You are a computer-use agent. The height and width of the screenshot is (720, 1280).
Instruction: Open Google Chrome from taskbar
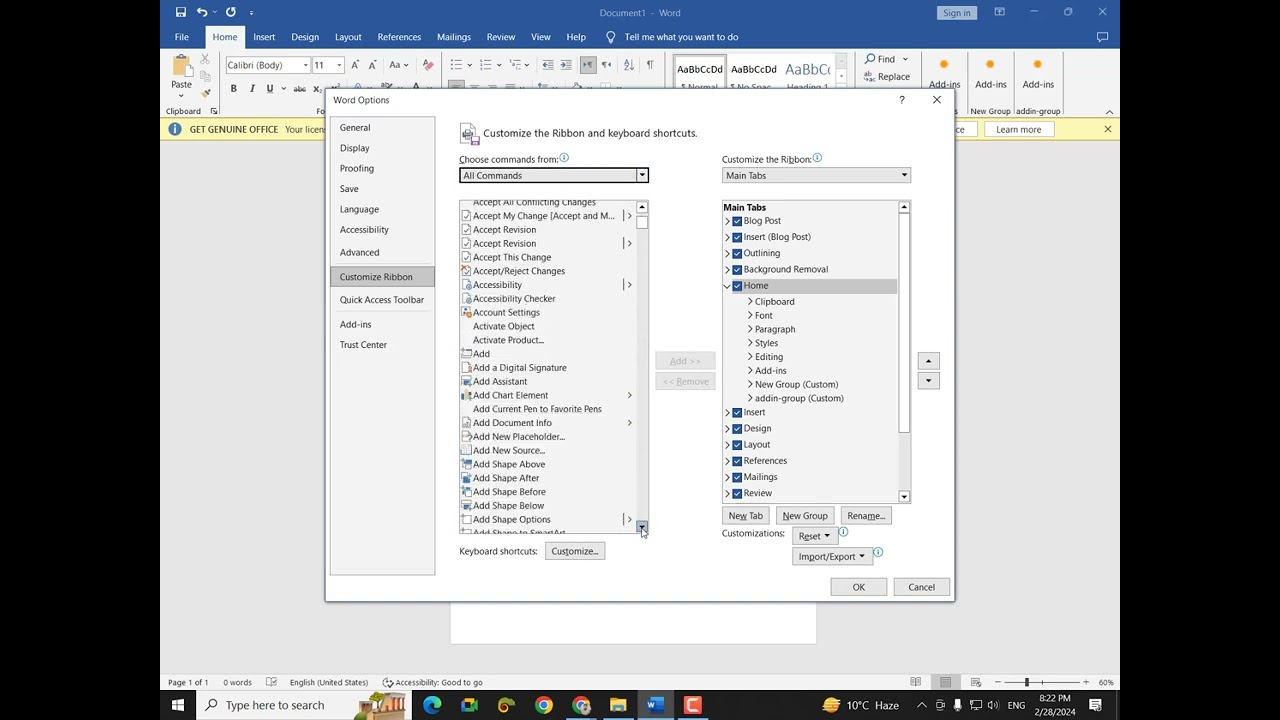[x=543, y=705]
